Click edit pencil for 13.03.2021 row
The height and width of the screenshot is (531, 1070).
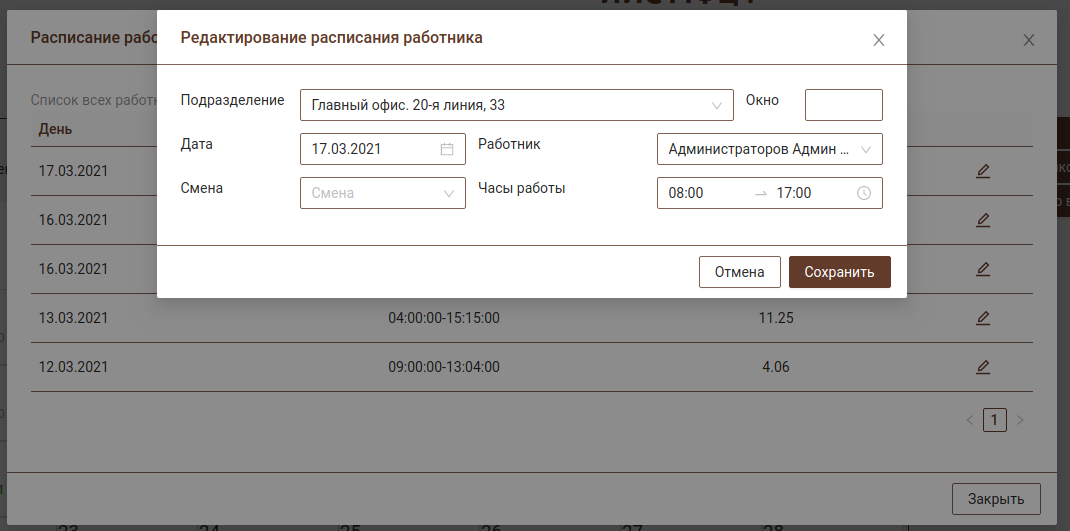point(982,318)
